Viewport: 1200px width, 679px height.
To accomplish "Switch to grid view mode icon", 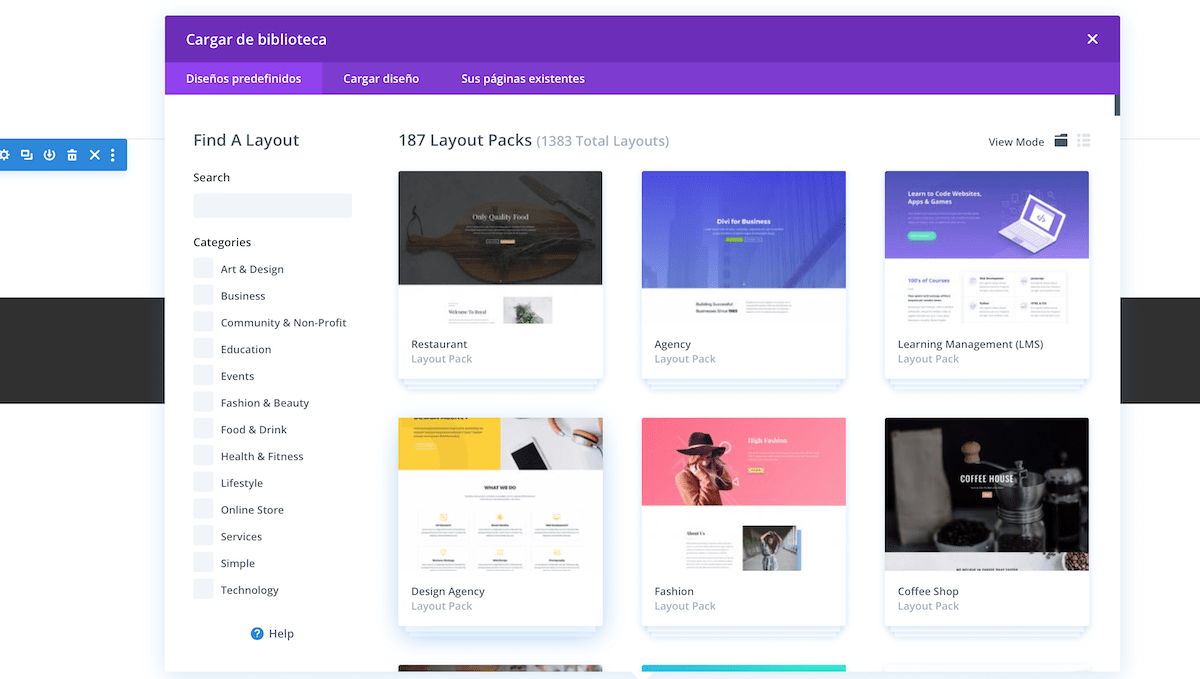I will click(x=1061, y=141).
